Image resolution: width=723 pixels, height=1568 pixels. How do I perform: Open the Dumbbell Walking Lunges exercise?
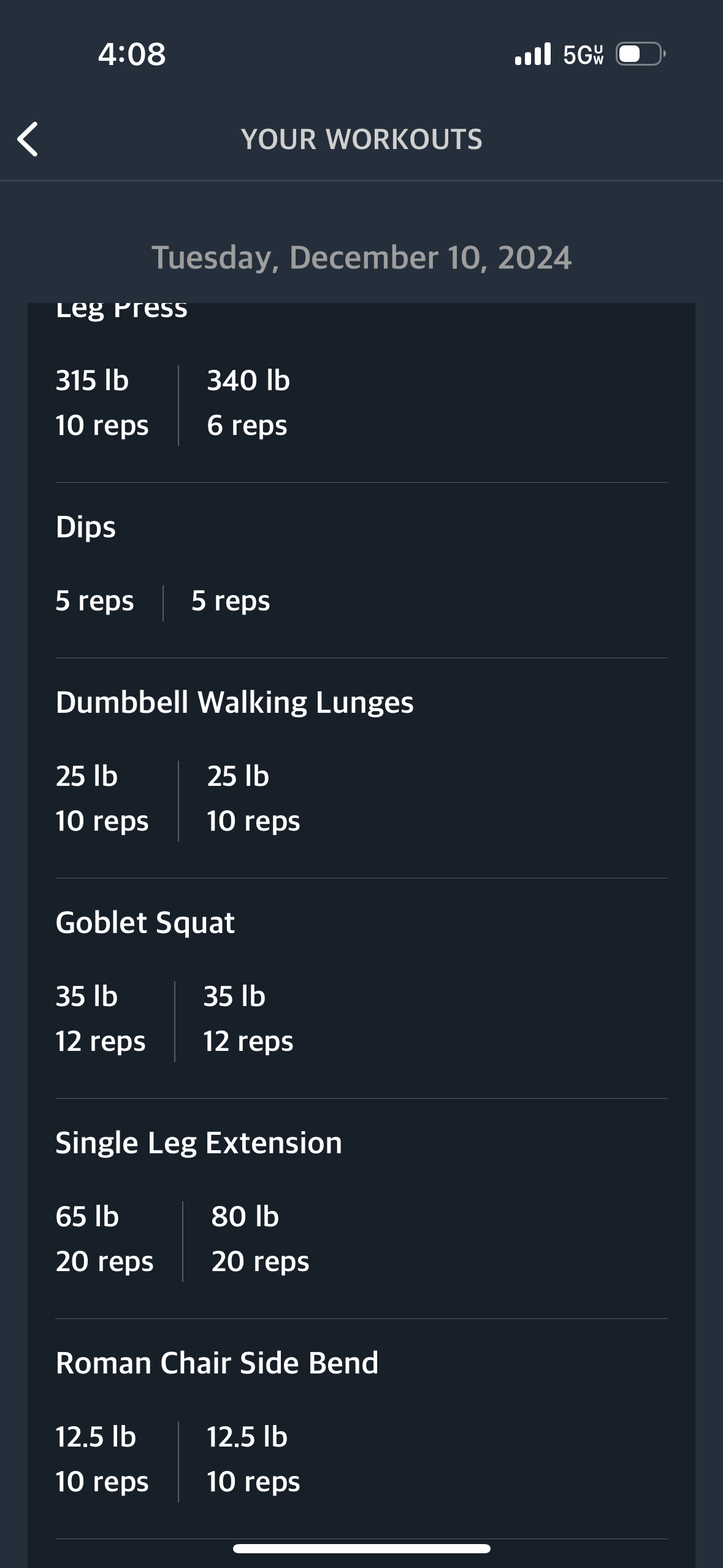point(234,702)
